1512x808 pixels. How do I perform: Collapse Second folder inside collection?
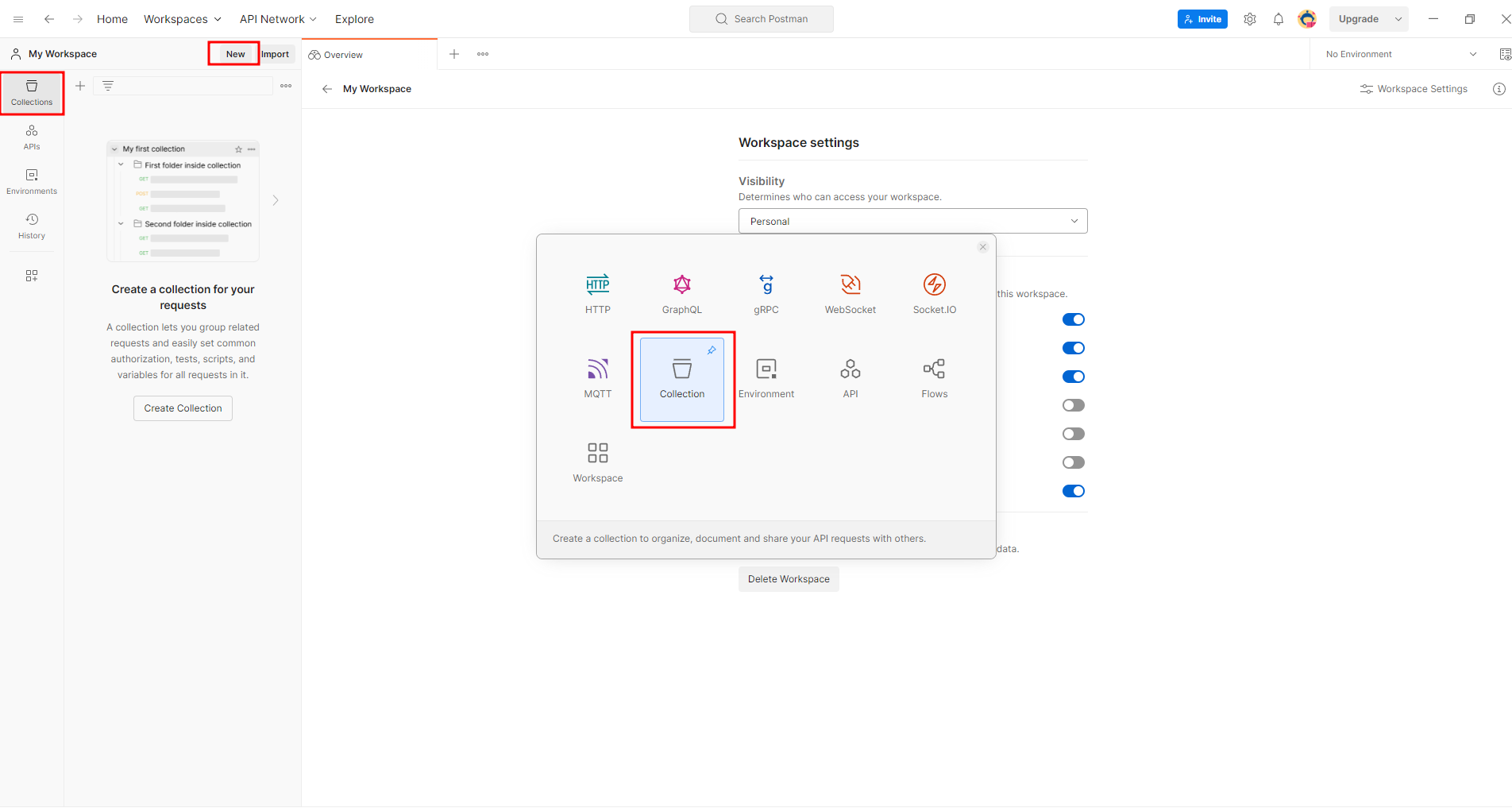121,224
